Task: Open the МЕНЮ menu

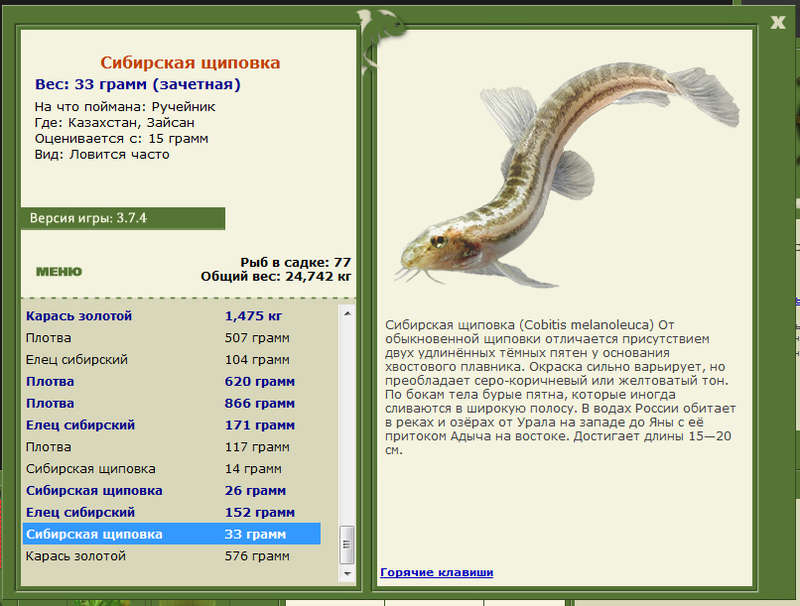Action: click(x=59, y=271)
